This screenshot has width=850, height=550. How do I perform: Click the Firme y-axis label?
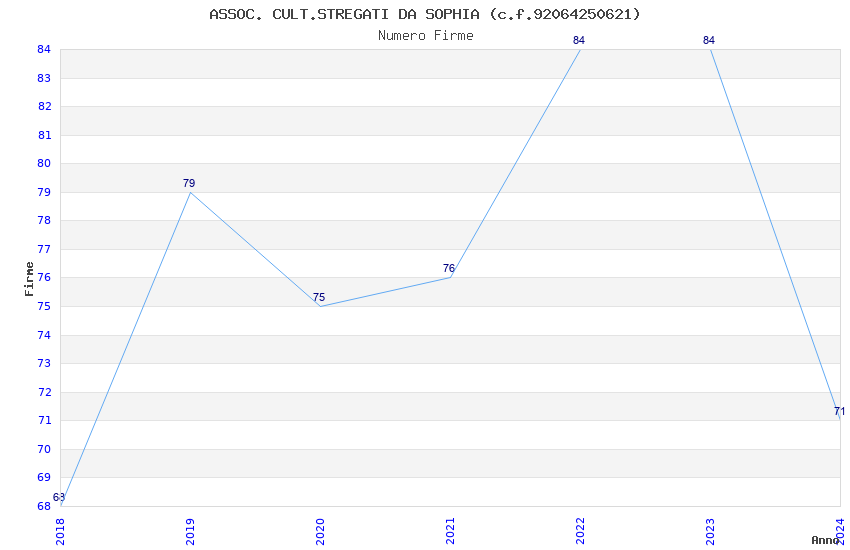pyautogui.click(x=29, y=279)
